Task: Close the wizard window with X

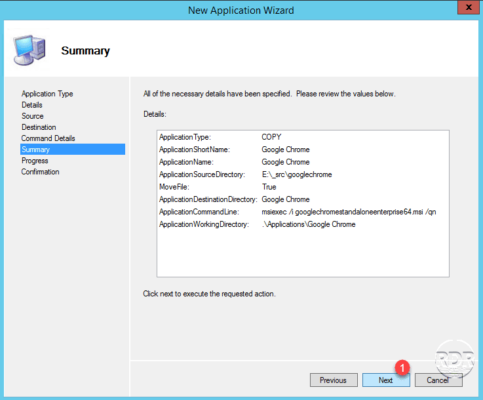Action: pyautogui.click(x=468, y=7)
